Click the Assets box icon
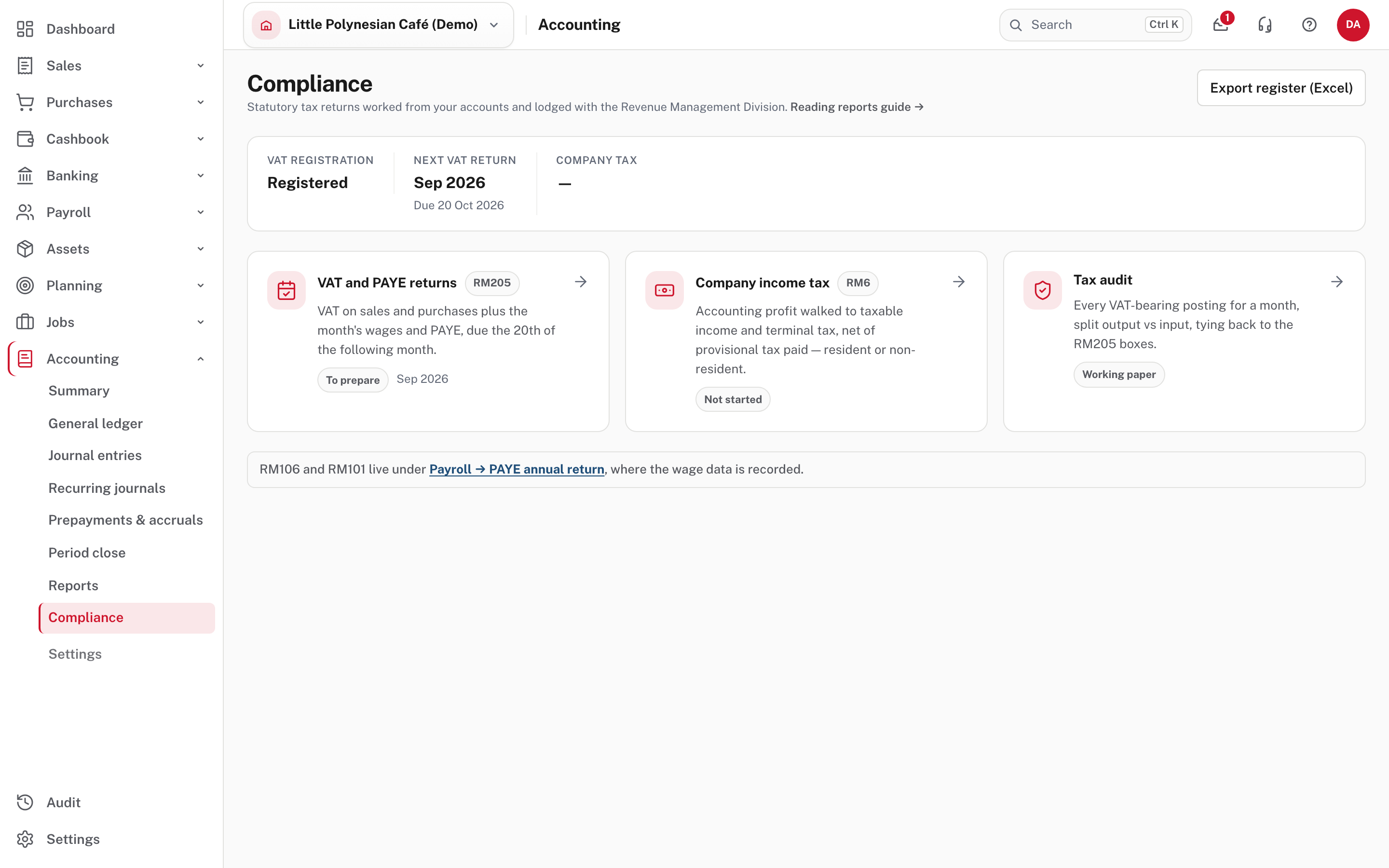 25,248
